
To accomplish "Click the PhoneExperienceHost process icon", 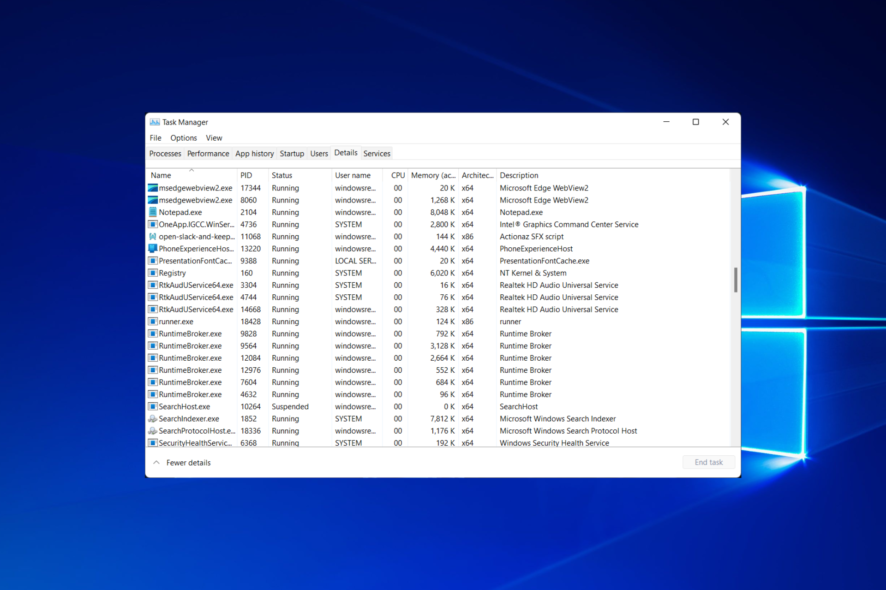I will coord(153,248).
